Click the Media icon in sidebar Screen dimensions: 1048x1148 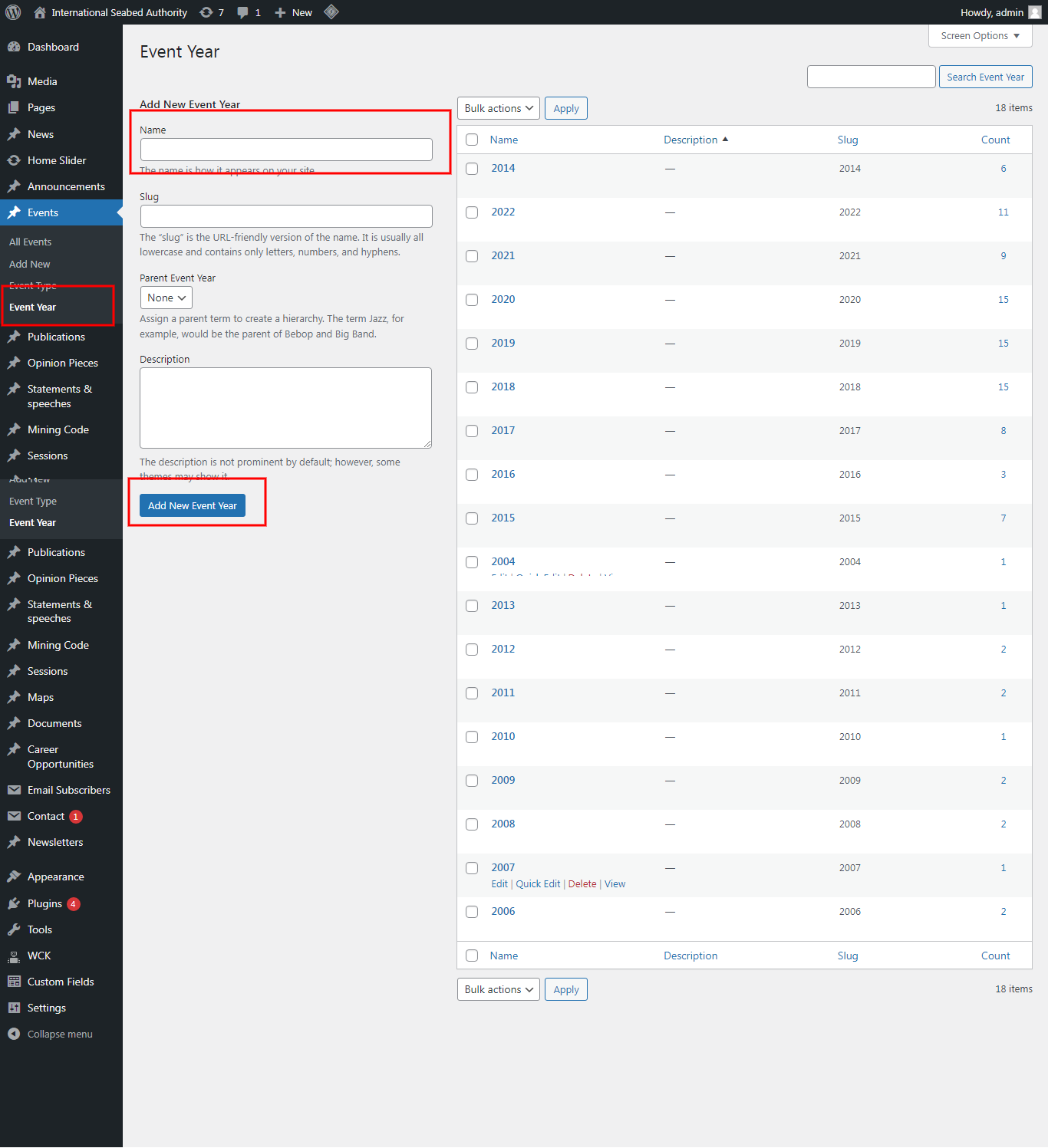coord(14,81)
